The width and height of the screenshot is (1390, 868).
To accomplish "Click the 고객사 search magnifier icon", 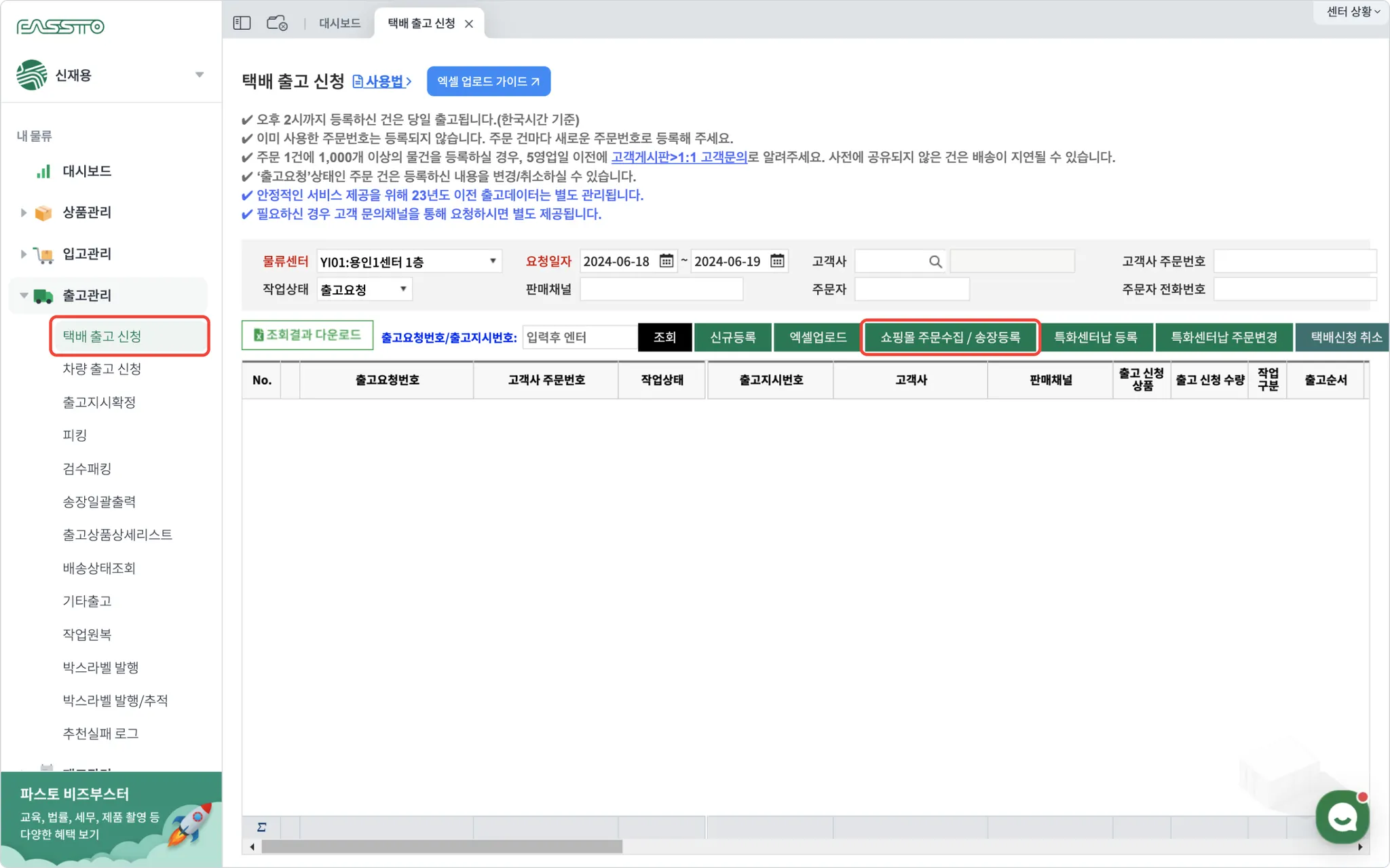I will [x=935, y=262].
